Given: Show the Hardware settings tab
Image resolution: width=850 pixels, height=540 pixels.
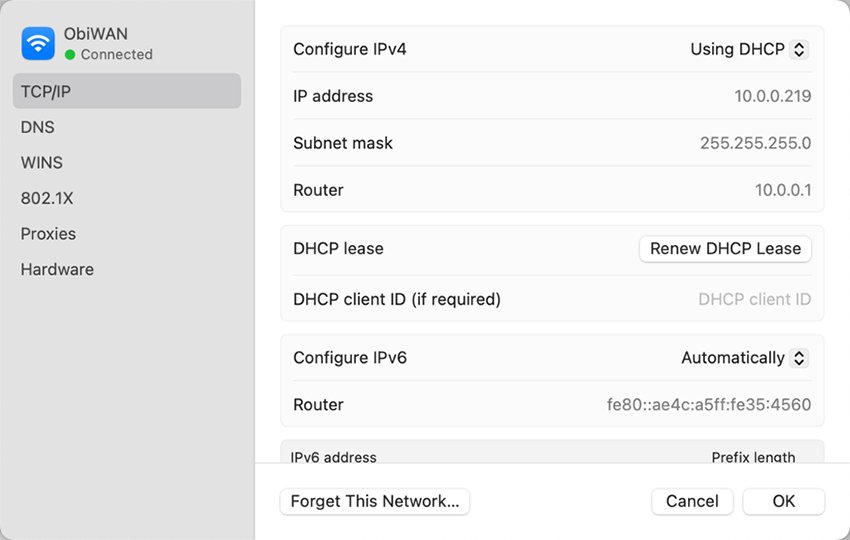Looking at the screenshot, I should (57, 269).
